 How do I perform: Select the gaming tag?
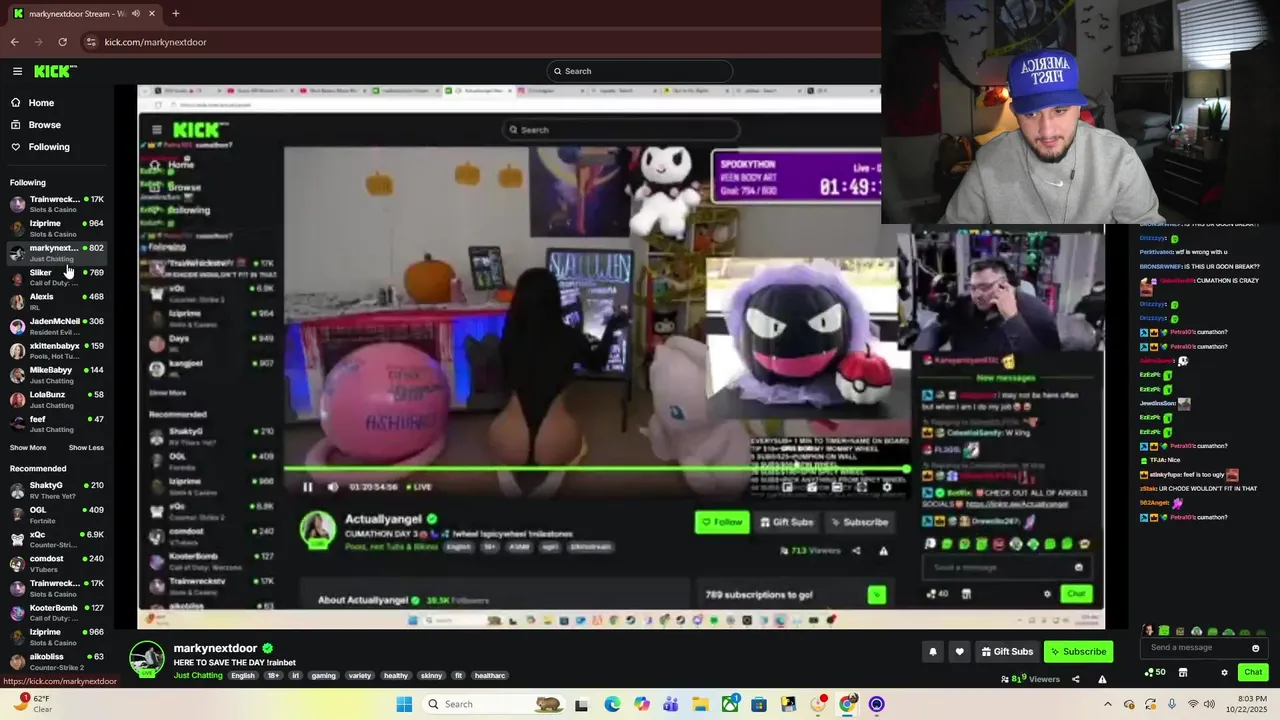324,675
